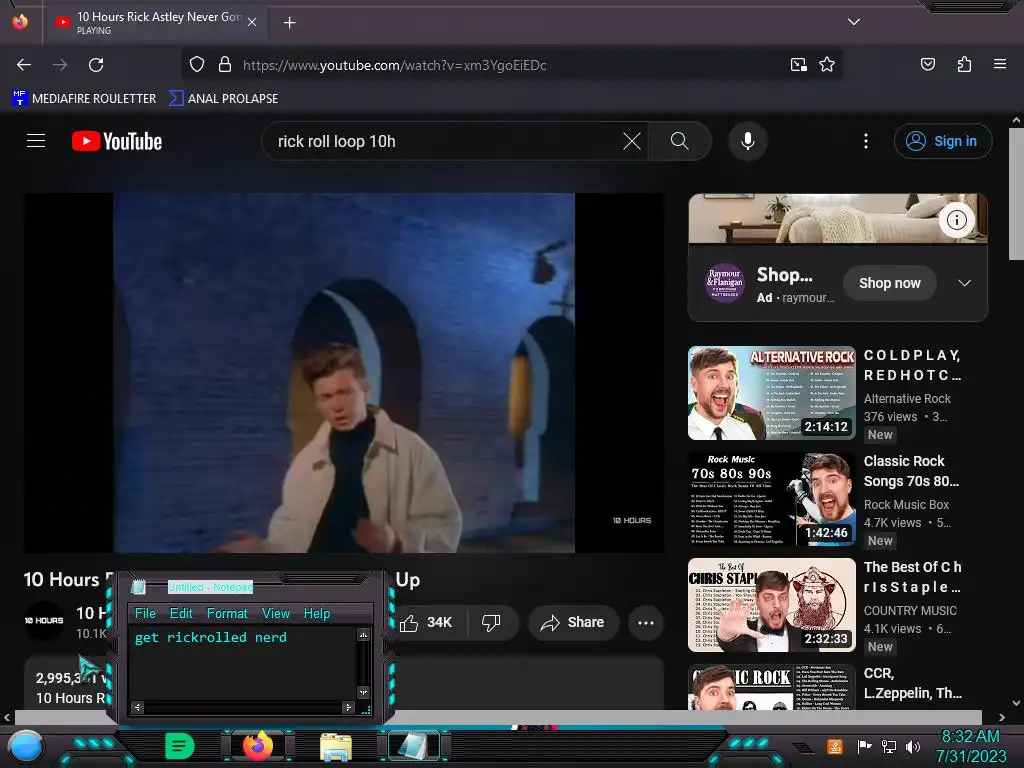This screenshot has height=768, width=1024.
Task: Switch to Notepad taskbar button
Action: [x=413, y=746]
